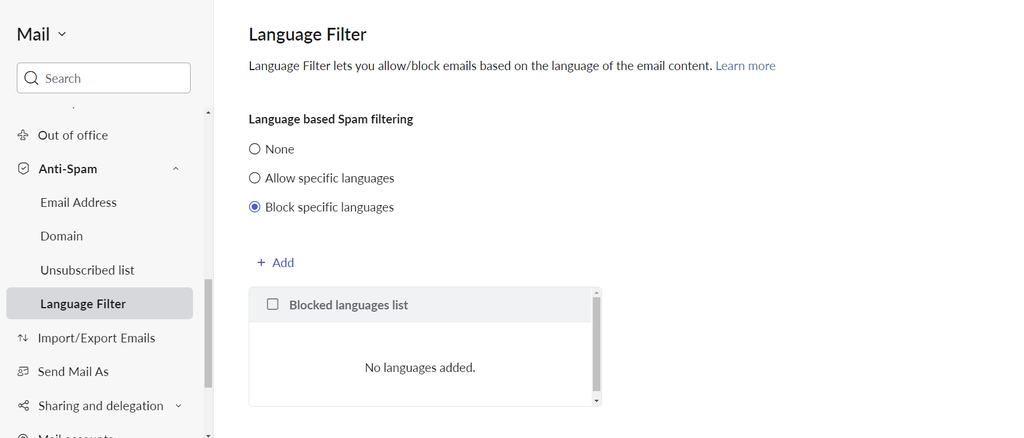This screenshot has width=1024, height=438.
Task: Expand Sharing and delegation chevron
Action: (x=178, y=406)
